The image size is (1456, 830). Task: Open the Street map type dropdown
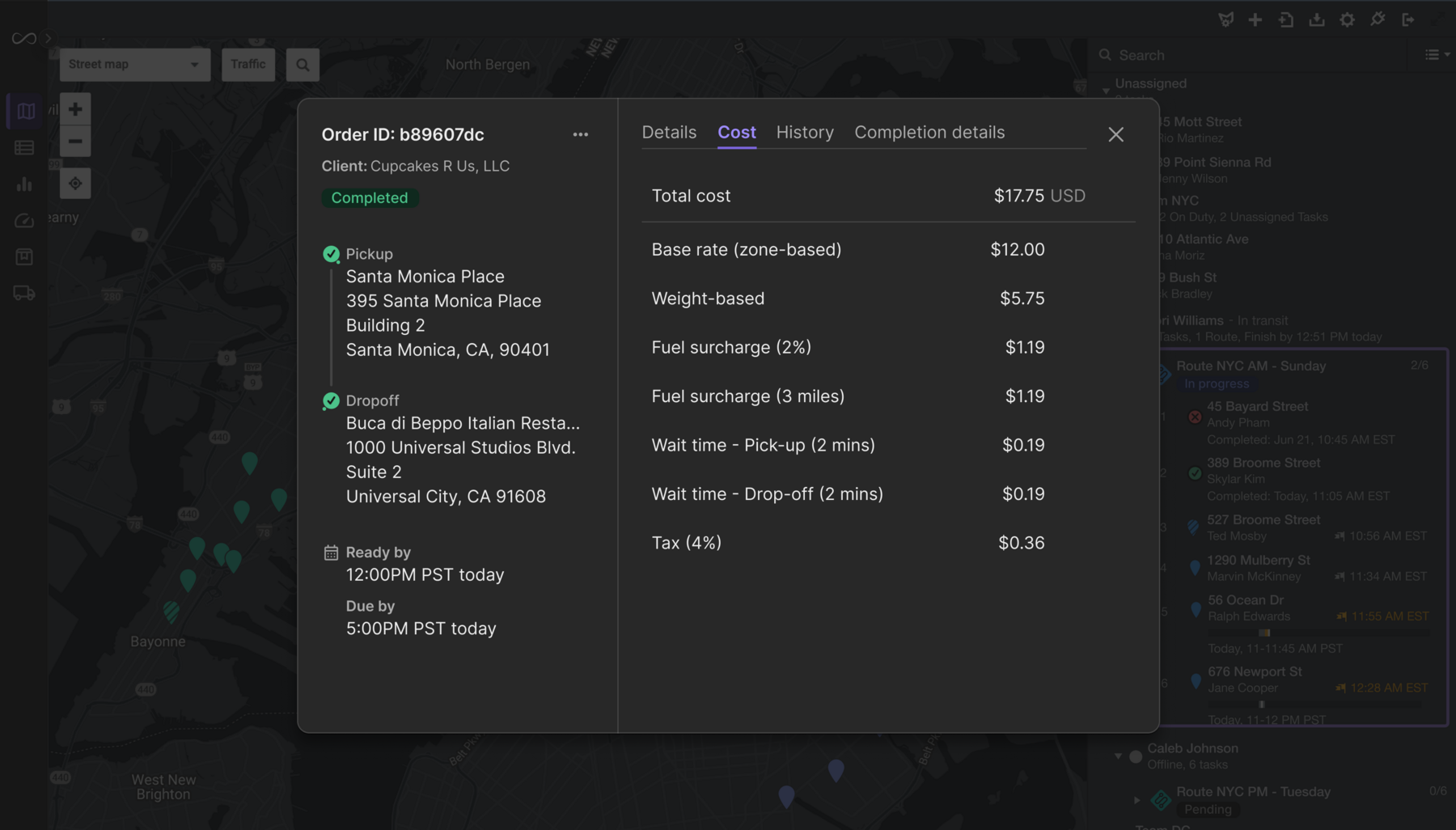pyautogui.click(x=134, y=65)
